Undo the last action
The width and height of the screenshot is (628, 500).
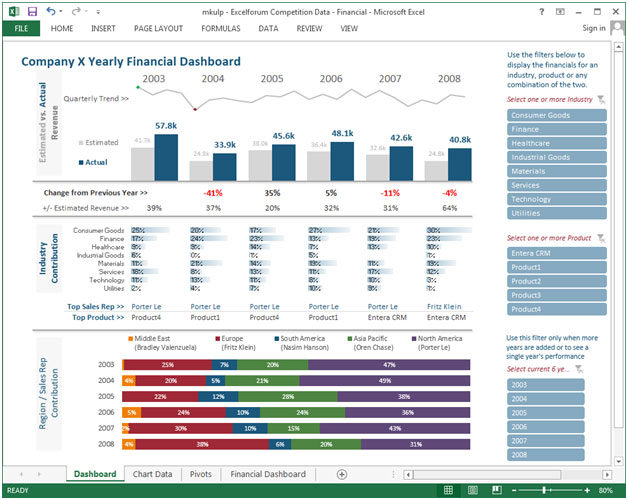coord(51,11)
